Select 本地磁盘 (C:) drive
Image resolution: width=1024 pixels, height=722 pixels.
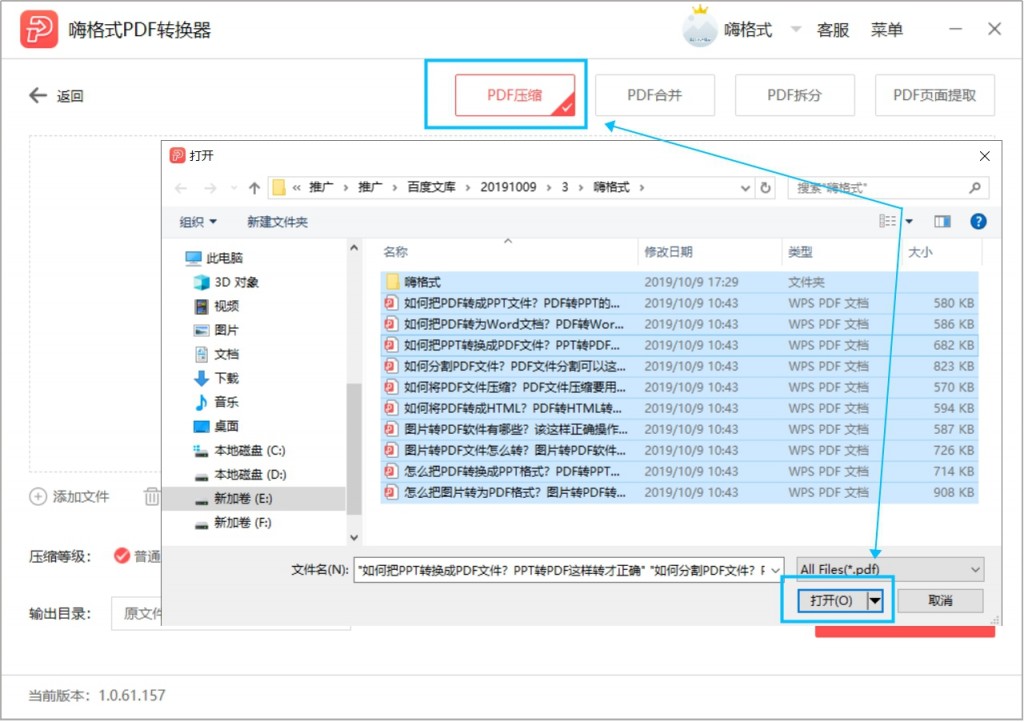240,450
